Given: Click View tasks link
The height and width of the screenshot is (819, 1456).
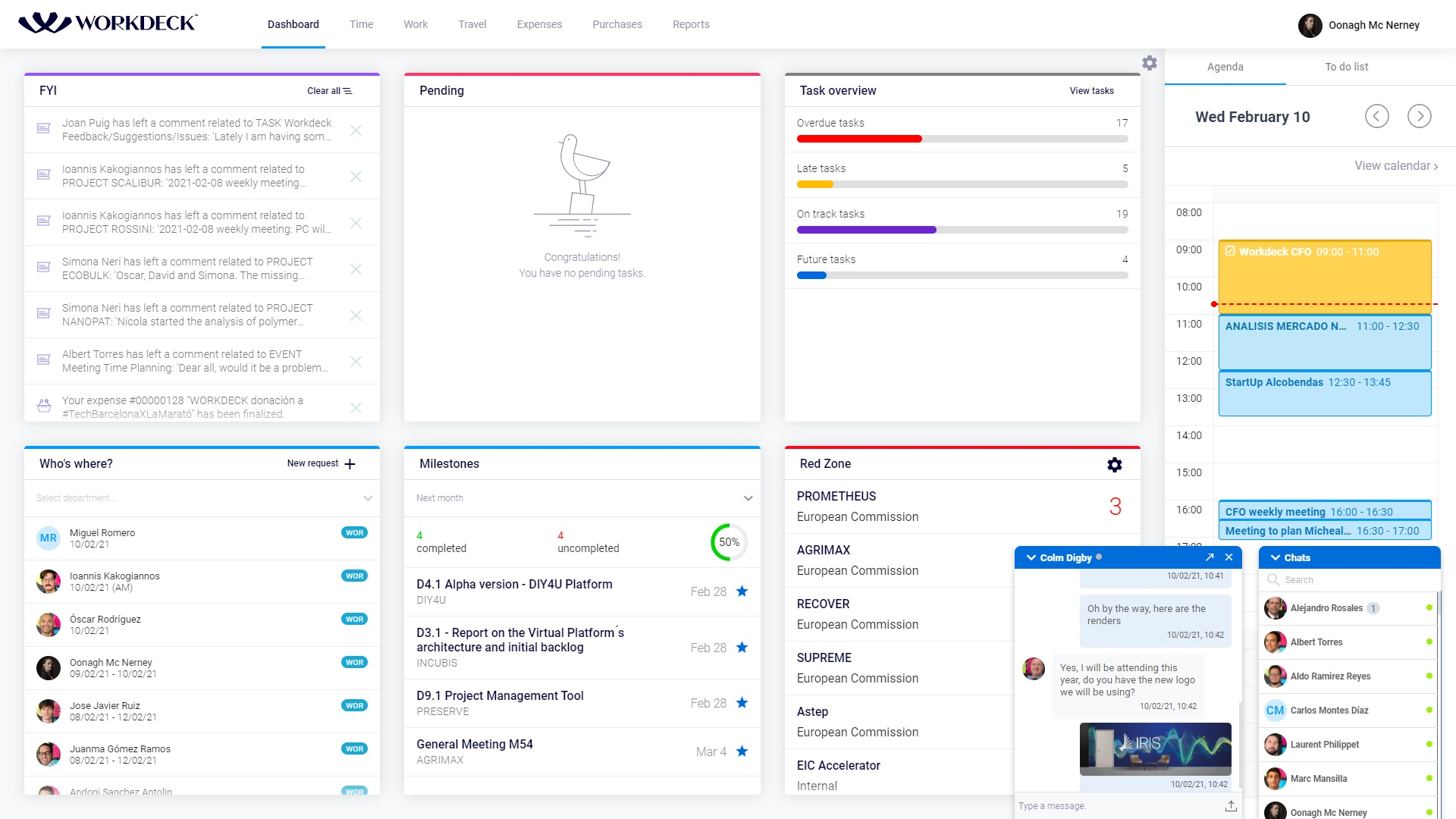Looking at the screenshot, I should click(x=1091, y=91).
